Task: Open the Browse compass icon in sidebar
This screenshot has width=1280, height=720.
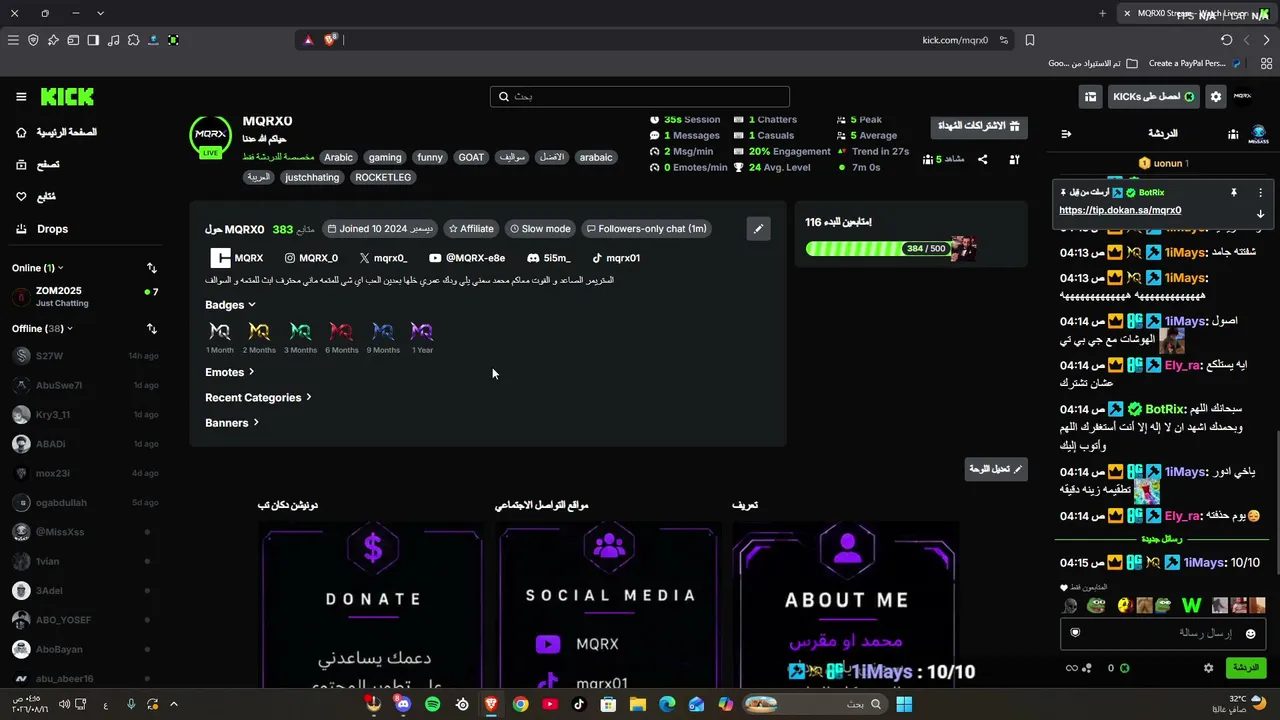Action: (x=21, y=164)
